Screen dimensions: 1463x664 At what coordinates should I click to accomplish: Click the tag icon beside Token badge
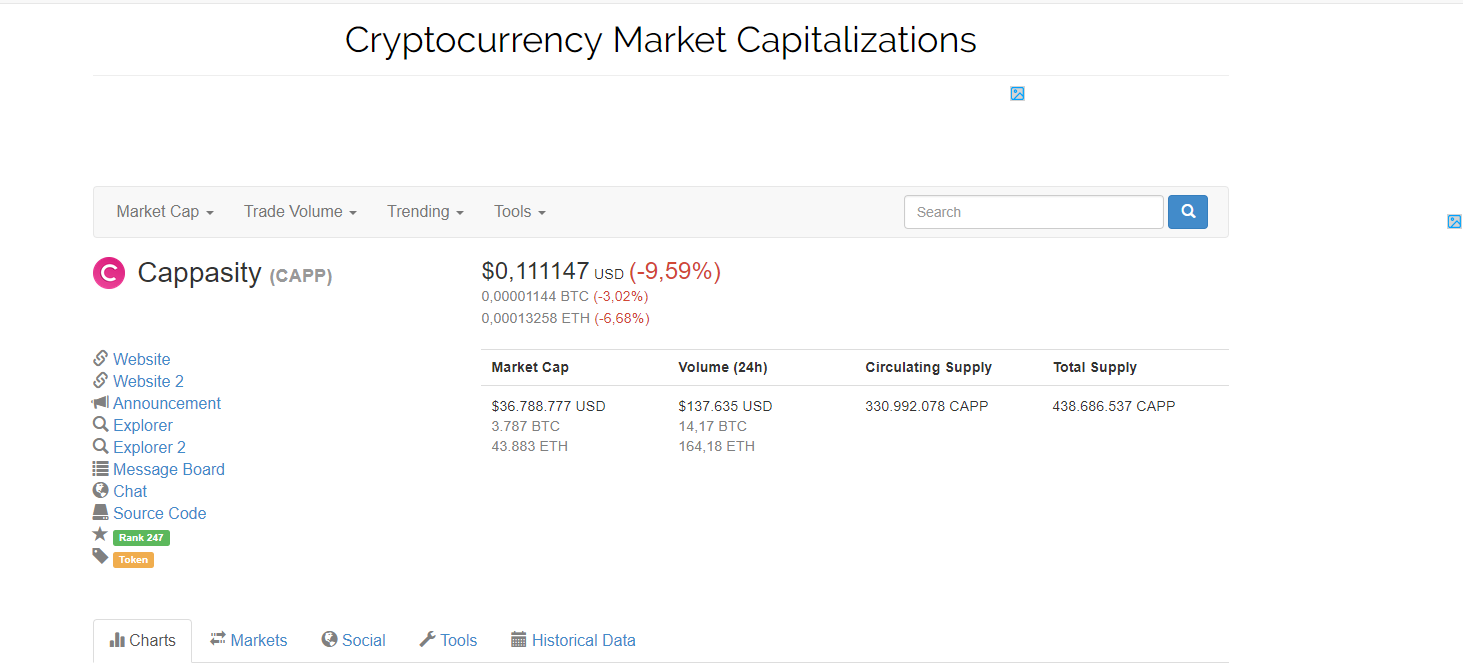pyautogui.click(x=100, y=557)
